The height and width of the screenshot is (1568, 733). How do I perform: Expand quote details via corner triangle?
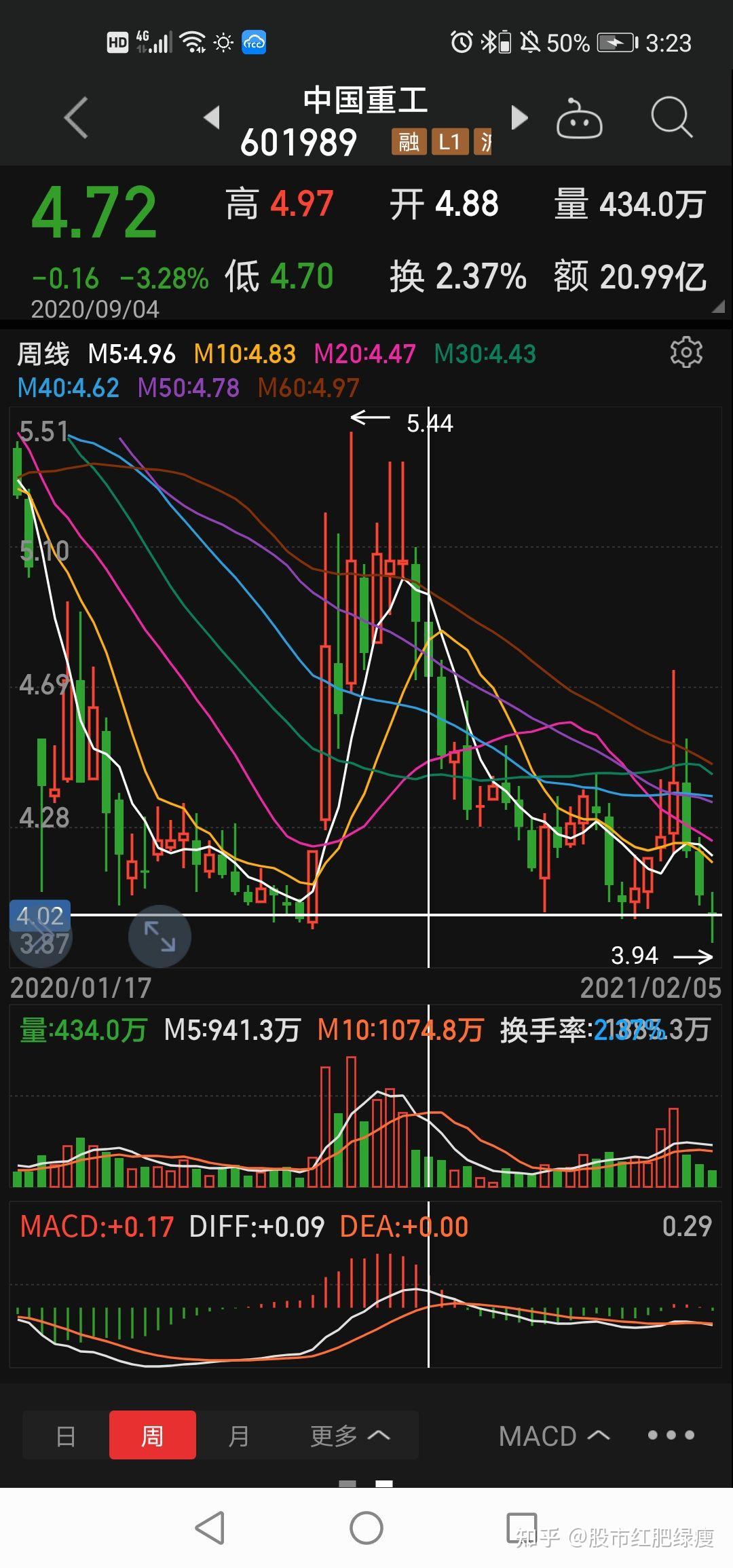click(717, 307)
